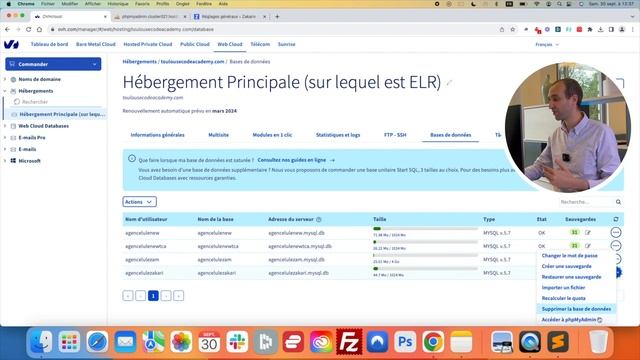The width and height of the screenshot is (640, 360).
Task: Expand E-mails section in sidebar
Action: (x=5, y=149)
